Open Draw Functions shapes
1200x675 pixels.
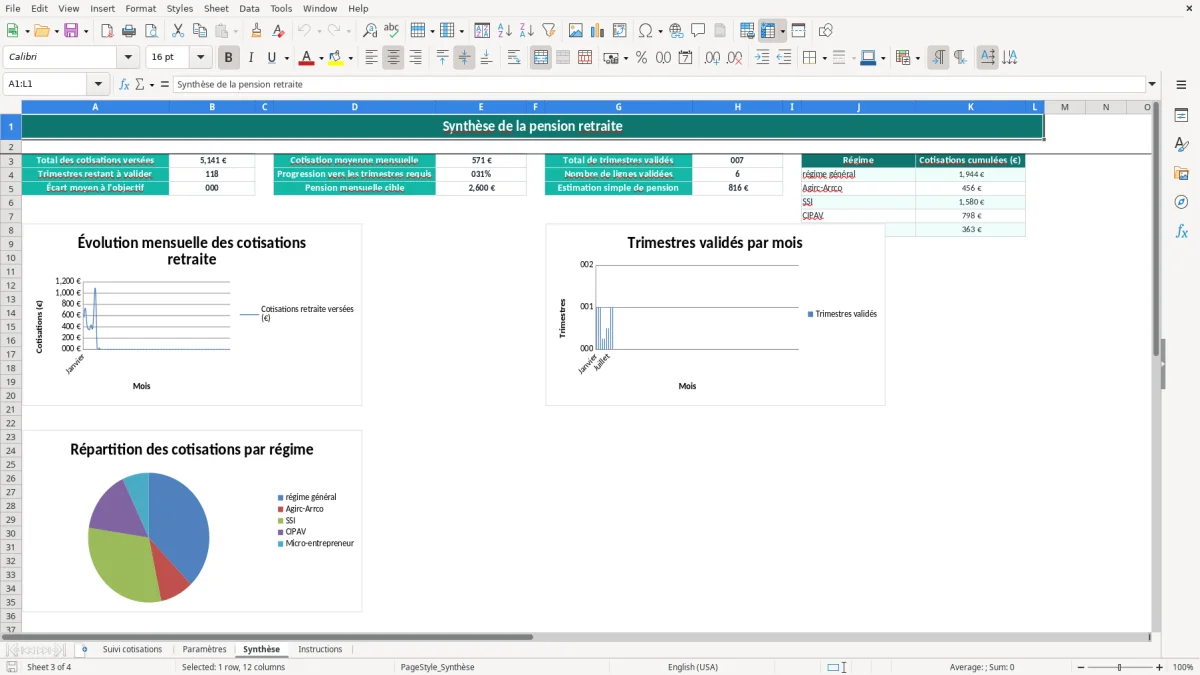[825, 31]
